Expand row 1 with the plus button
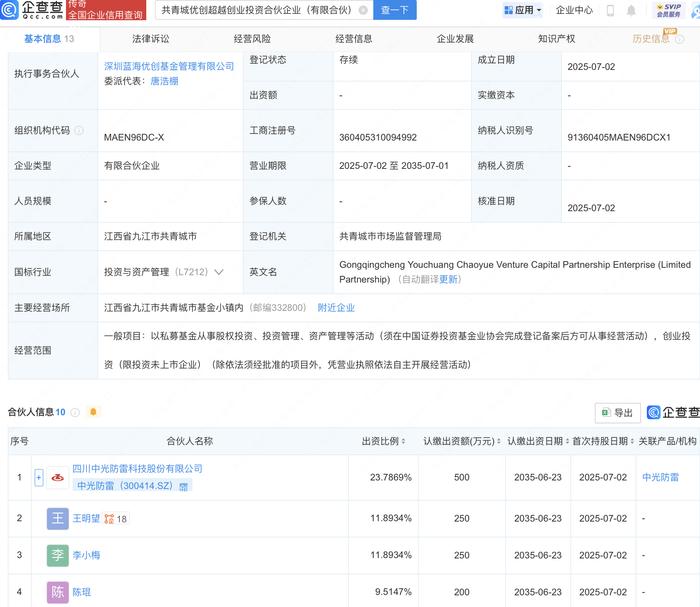The image size is (700, 607). pyautogui.click(x=39, y=478)
